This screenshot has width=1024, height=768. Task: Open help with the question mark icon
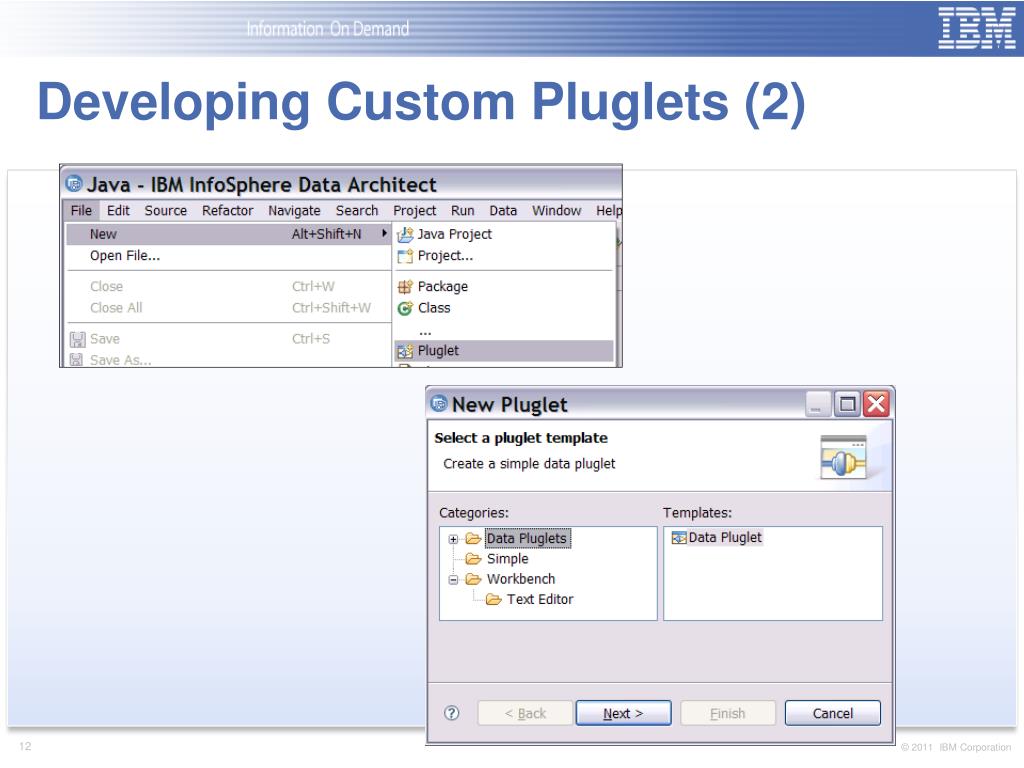coord(451,713)
